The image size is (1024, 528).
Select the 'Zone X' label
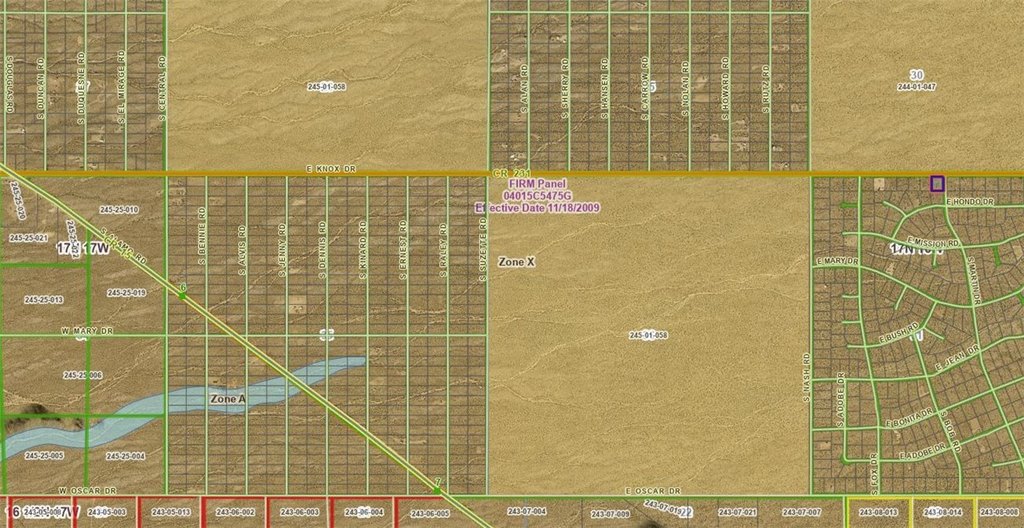tap(517, 262)
